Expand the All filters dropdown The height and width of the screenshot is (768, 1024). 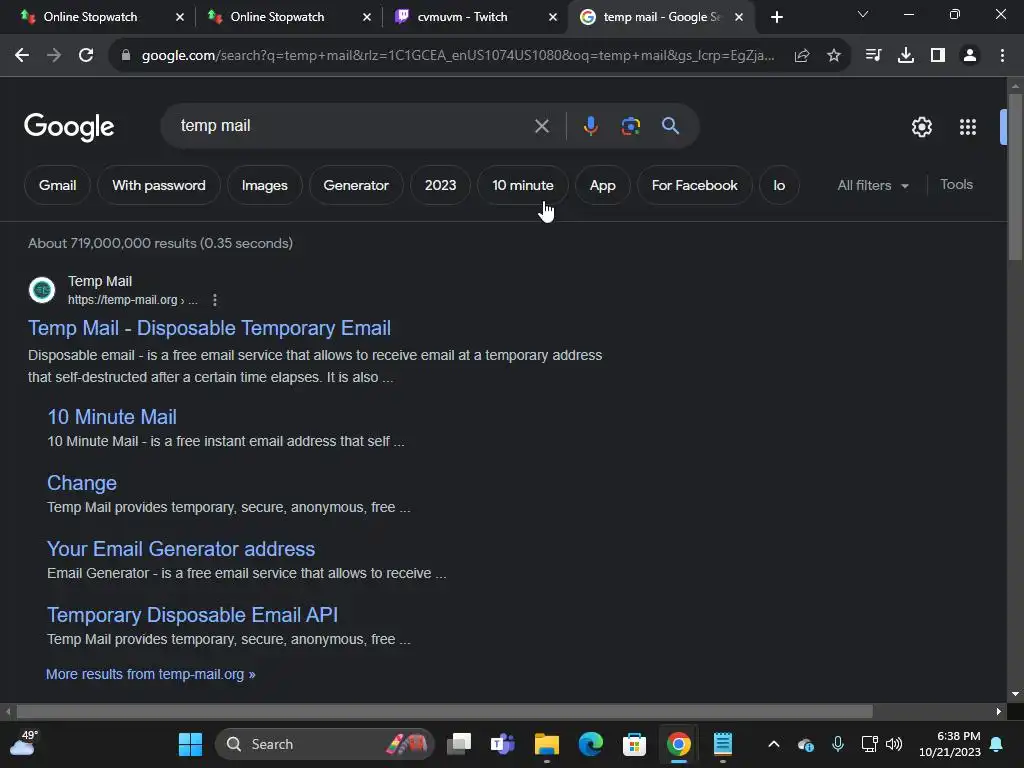pyautogui.click(x=872, y=185)
